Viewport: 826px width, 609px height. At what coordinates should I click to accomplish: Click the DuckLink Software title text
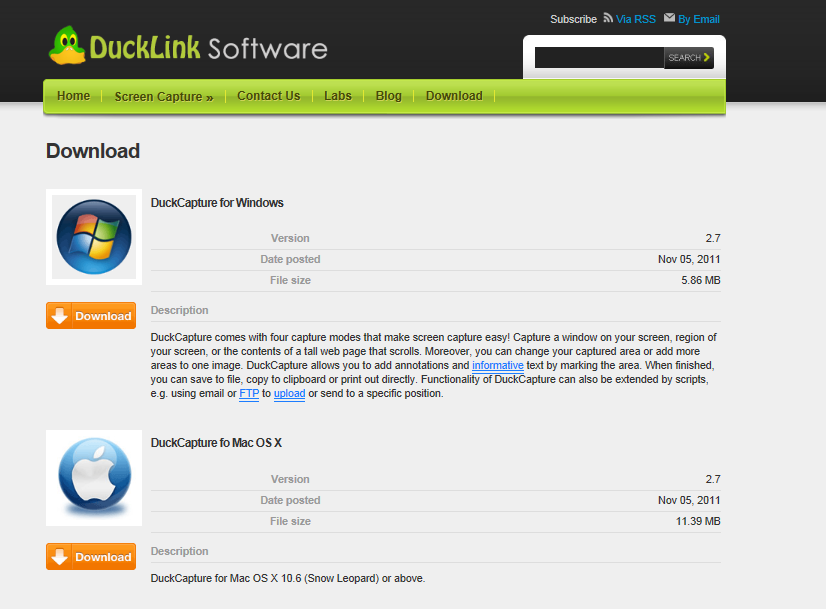click(209, 48)
